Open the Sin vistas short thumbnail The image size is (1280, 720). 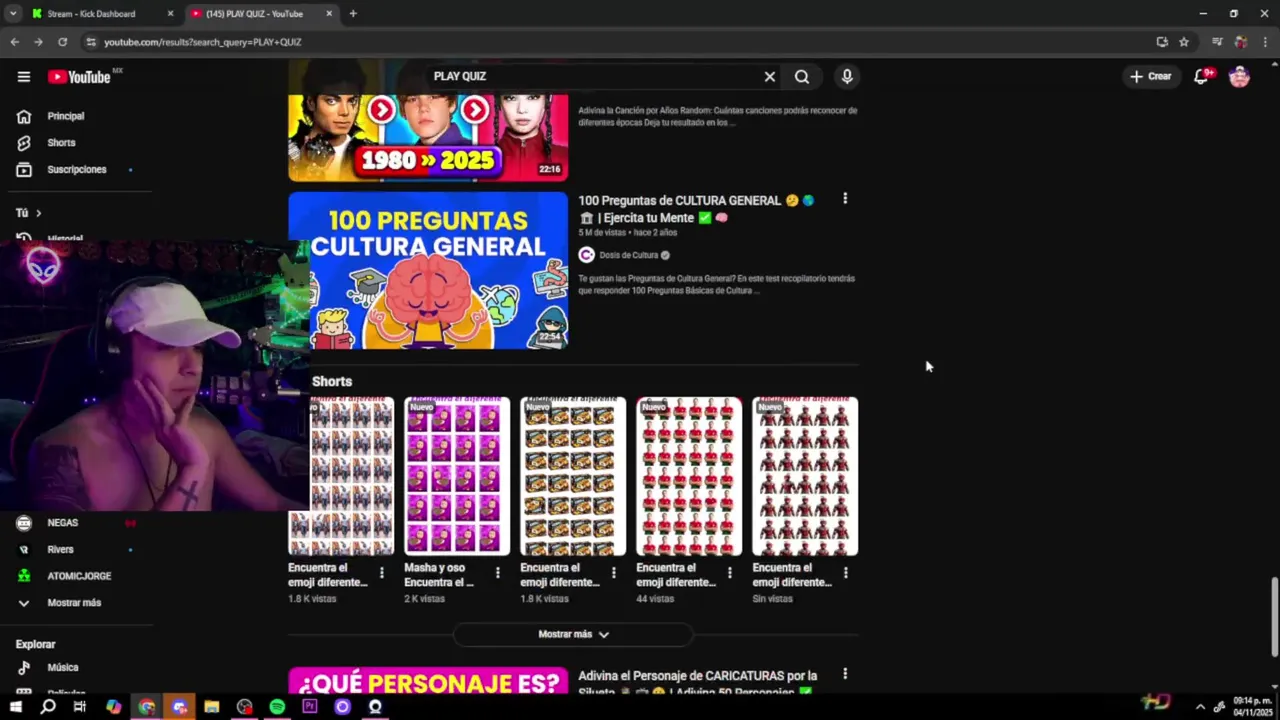(x=805, y=476)
